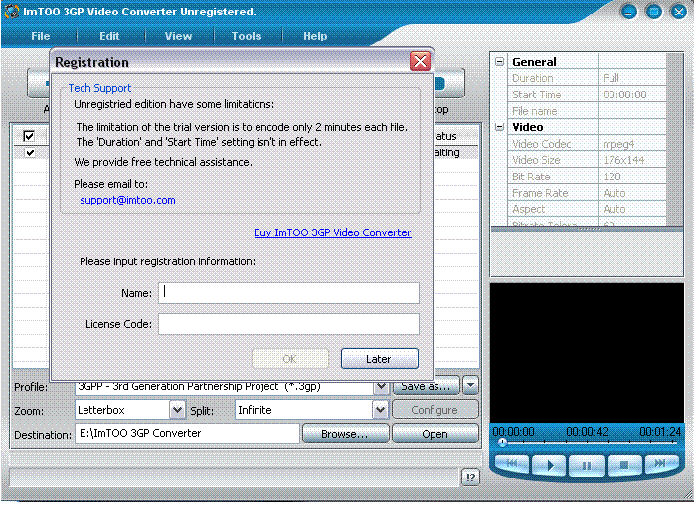
Task: Open the Help menu
Action: tap(315, 36)
